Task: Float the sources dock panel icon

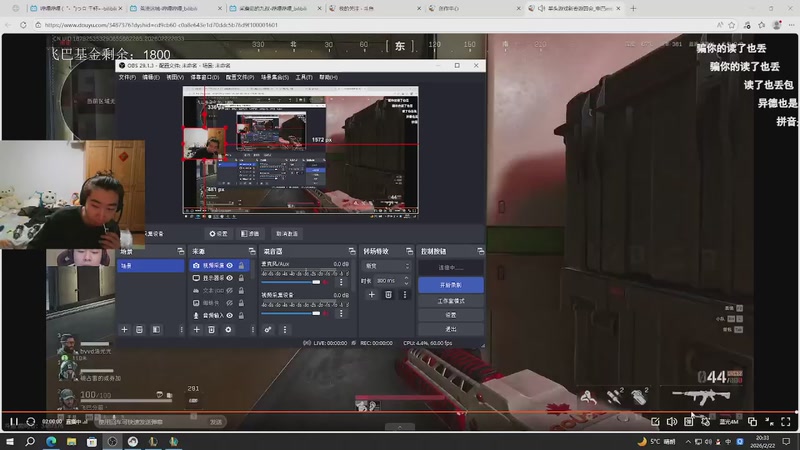Action: pos(252,251)
